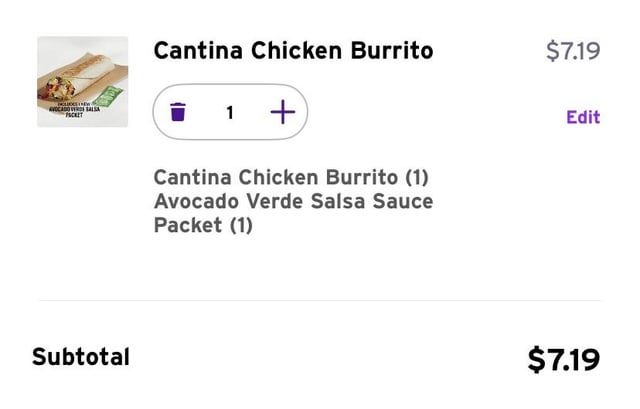Viewport: 640px width, 409px height.
Task: Click the 'Cantina Chicken Burrito (1)' detail line
Action: pos(290,177)
